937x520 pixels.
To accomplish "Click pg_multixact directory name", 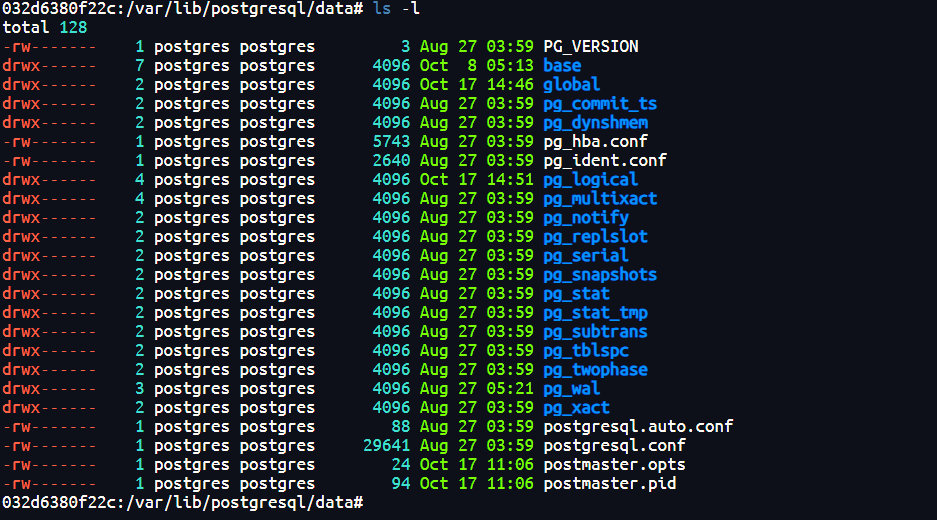I will click(600, 199).
